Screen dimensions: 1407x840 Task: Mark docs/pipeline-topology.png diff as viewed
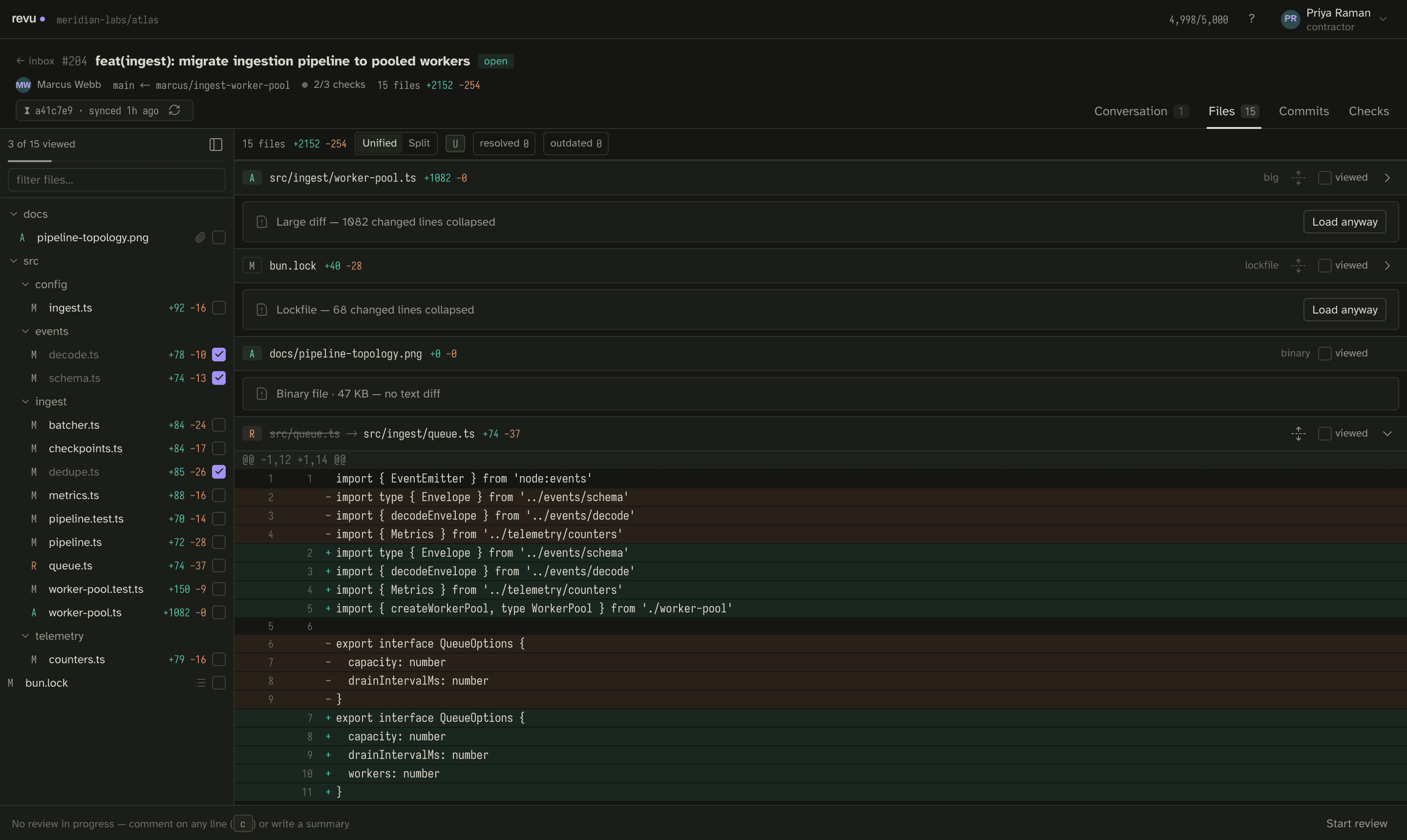pos(1325,354)
